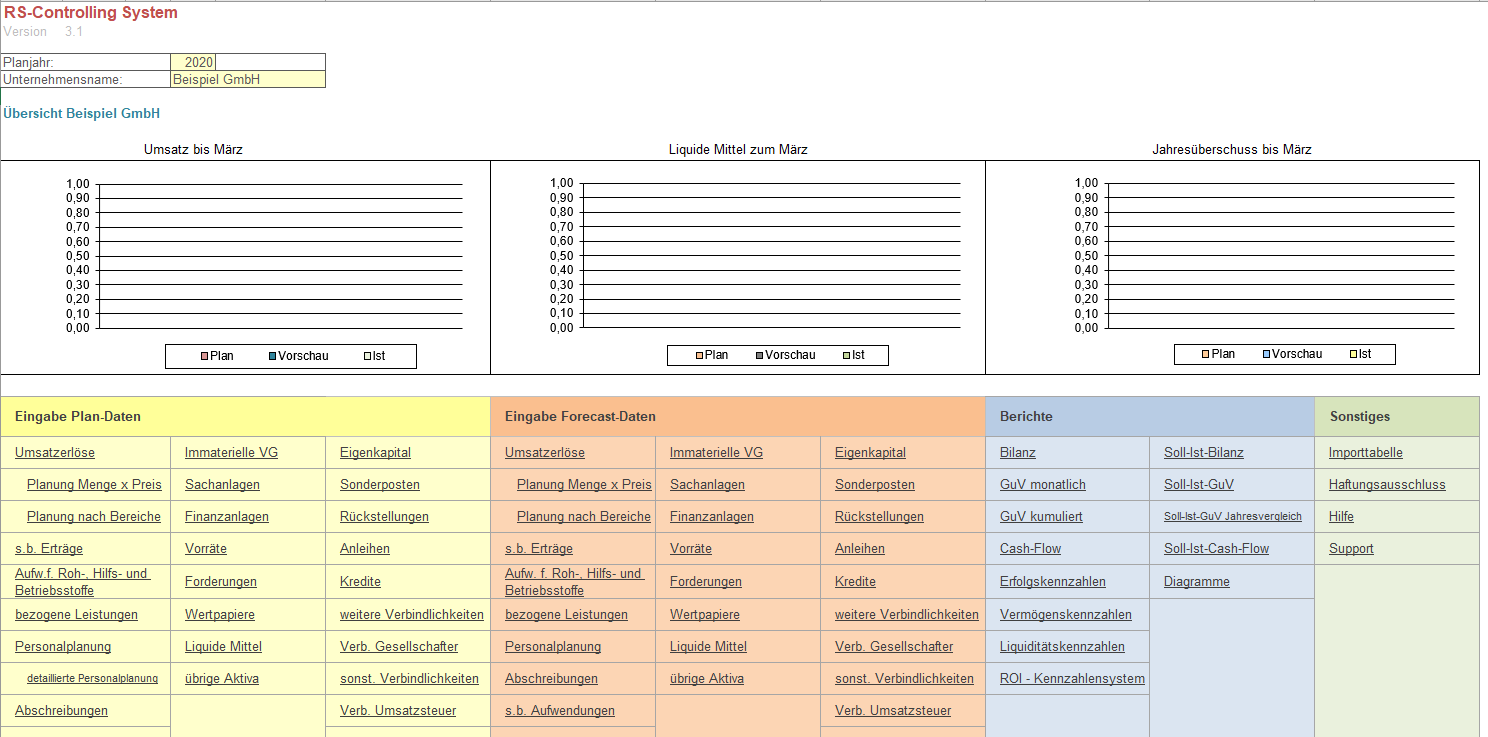The image size is (1488, 737).
Task: Open the Hilfe link
Action: pos(1341,517)
